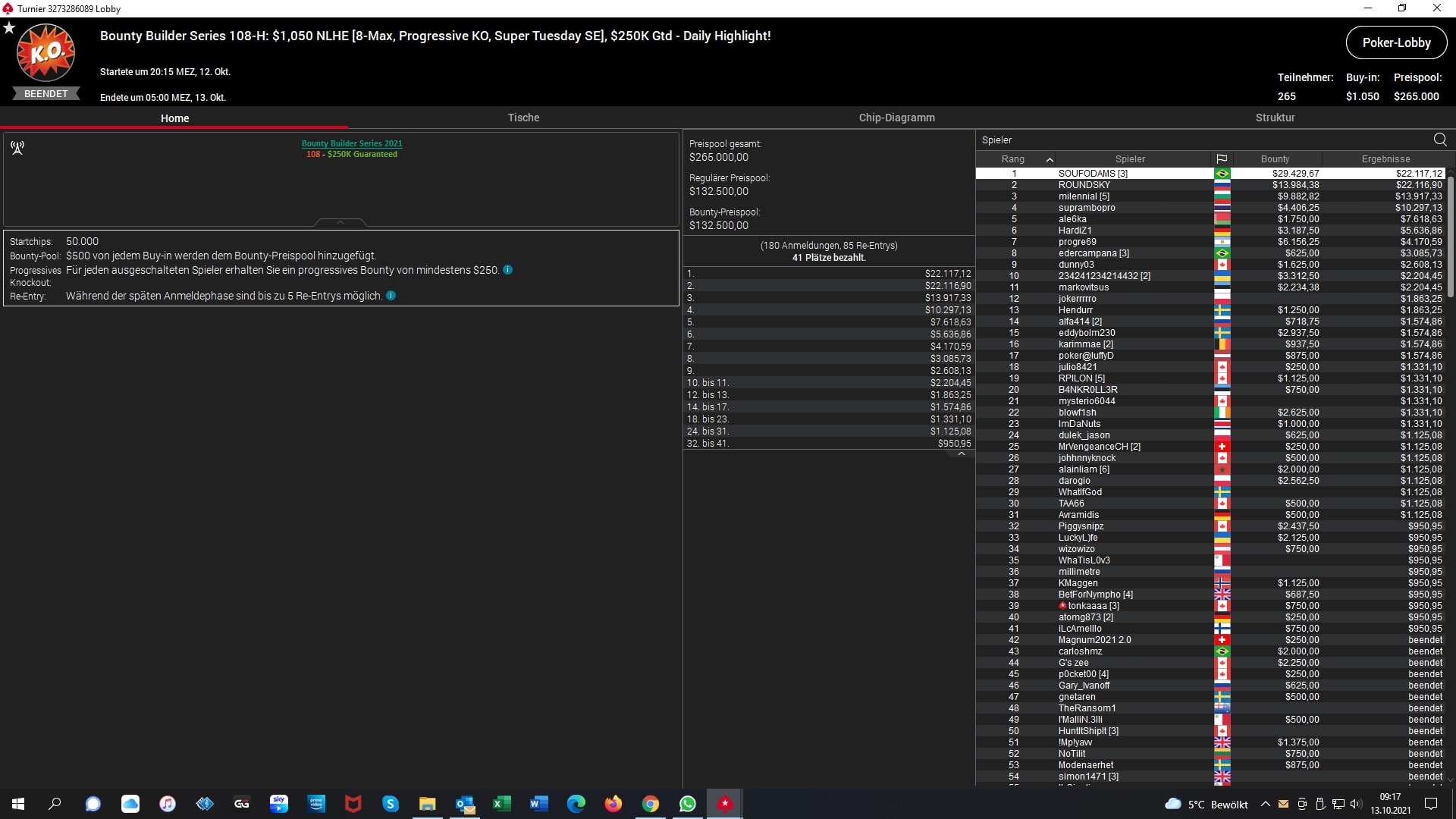The height and width of the screenshot is (819, 1456).
Task: Open WhatsApp from the taskbar
Action: pos(687,804)
